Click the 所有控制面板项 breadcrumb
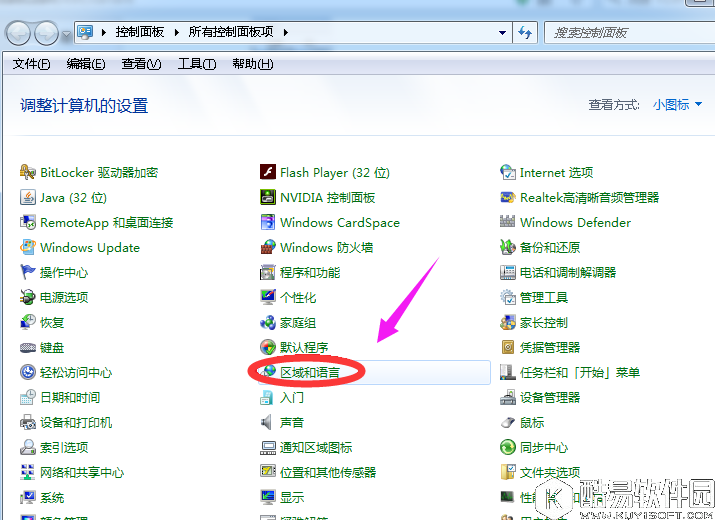Viewport: 715px width, 520px height. [231, 32]
